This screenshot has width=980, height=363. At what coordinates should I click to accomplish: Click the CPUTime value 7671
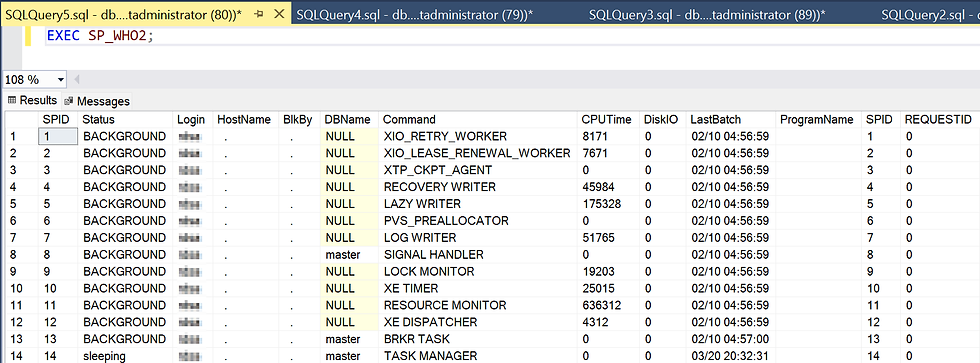point(608,153)
